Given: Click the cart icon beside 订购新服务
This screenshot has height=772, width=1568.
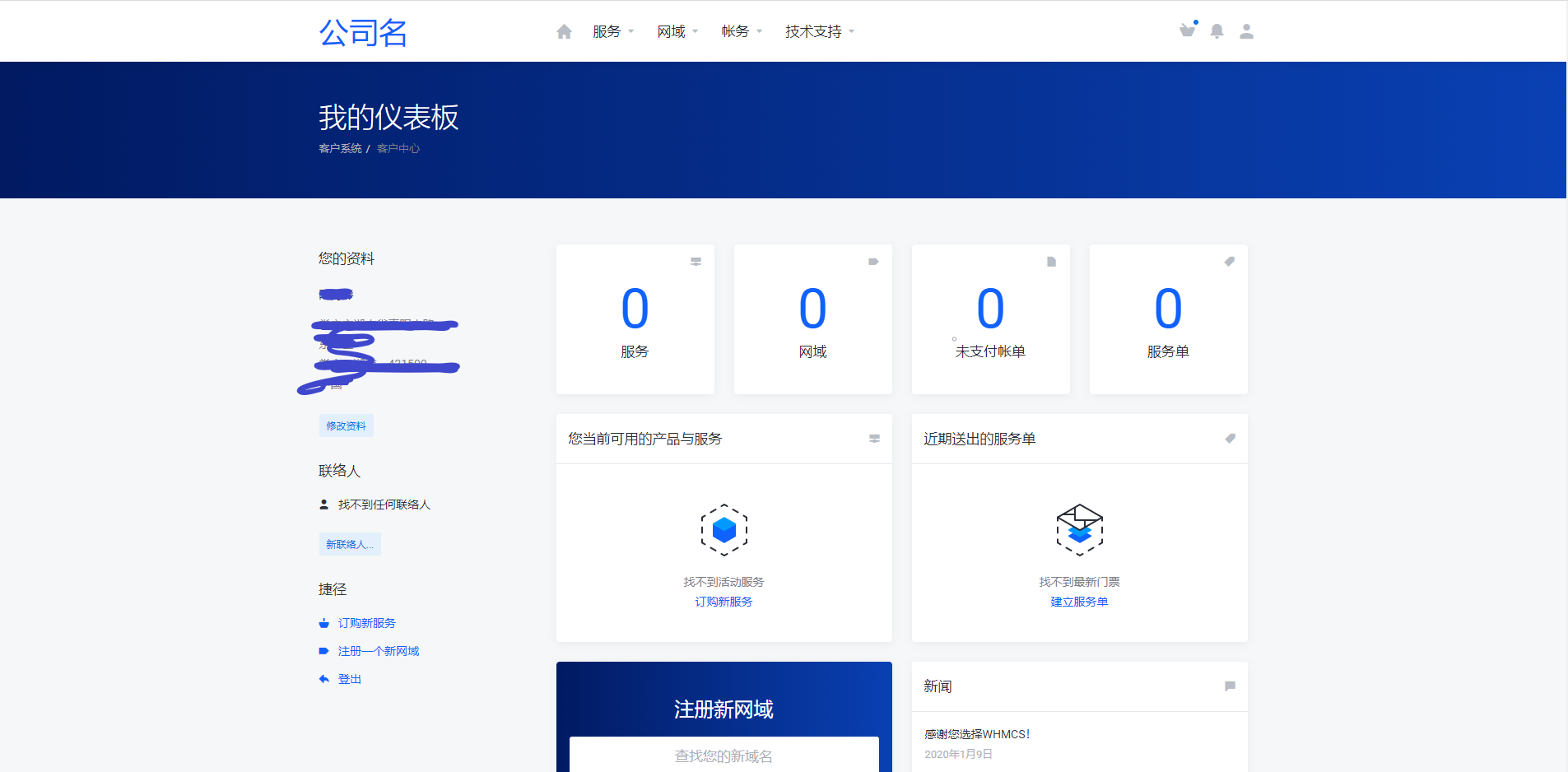Looking at the screenshot, I should pyautogui.click(x=323, y=623).
